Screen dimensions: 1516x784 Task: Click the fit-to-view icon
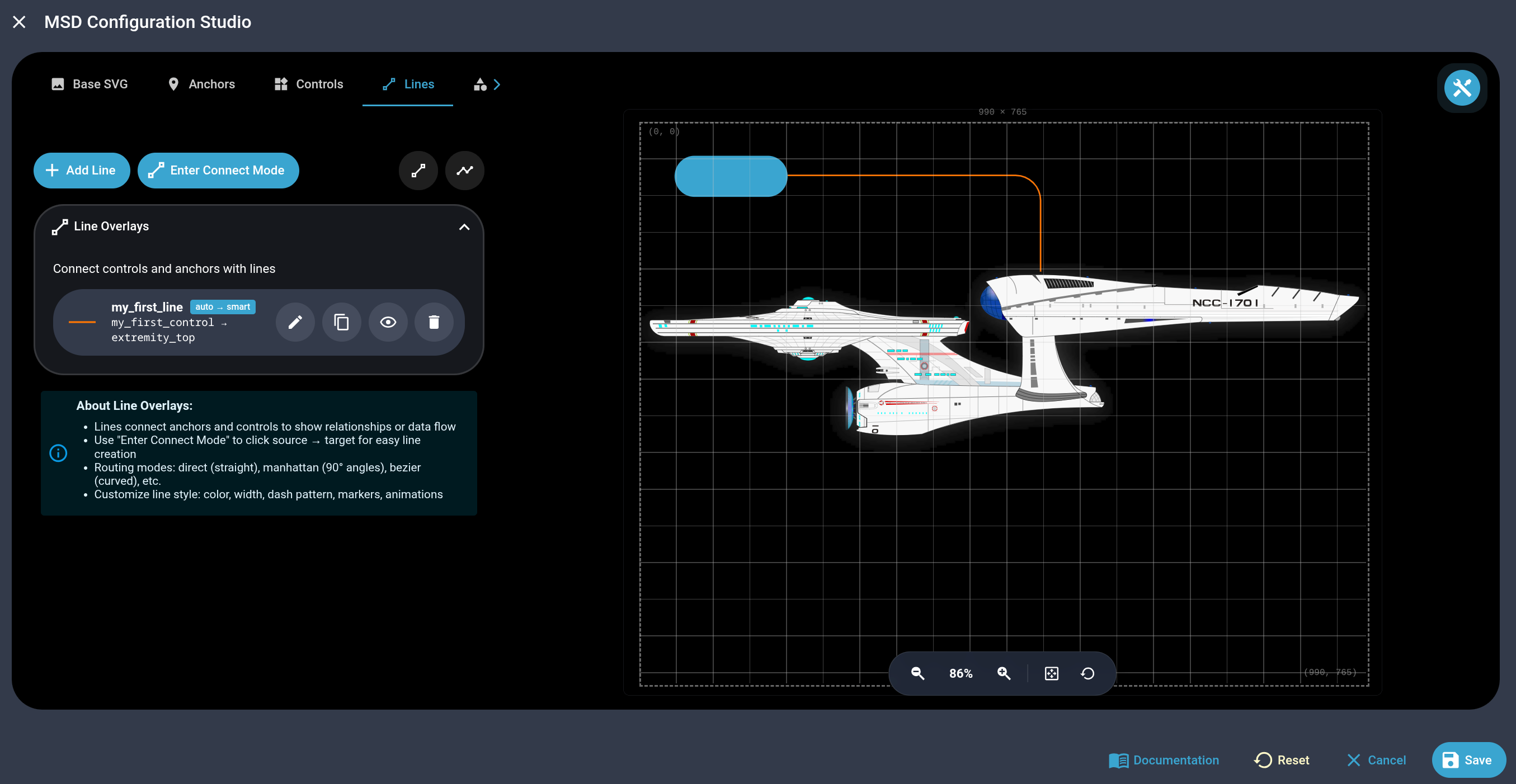pyautogui.click(x=1052, y=673)
